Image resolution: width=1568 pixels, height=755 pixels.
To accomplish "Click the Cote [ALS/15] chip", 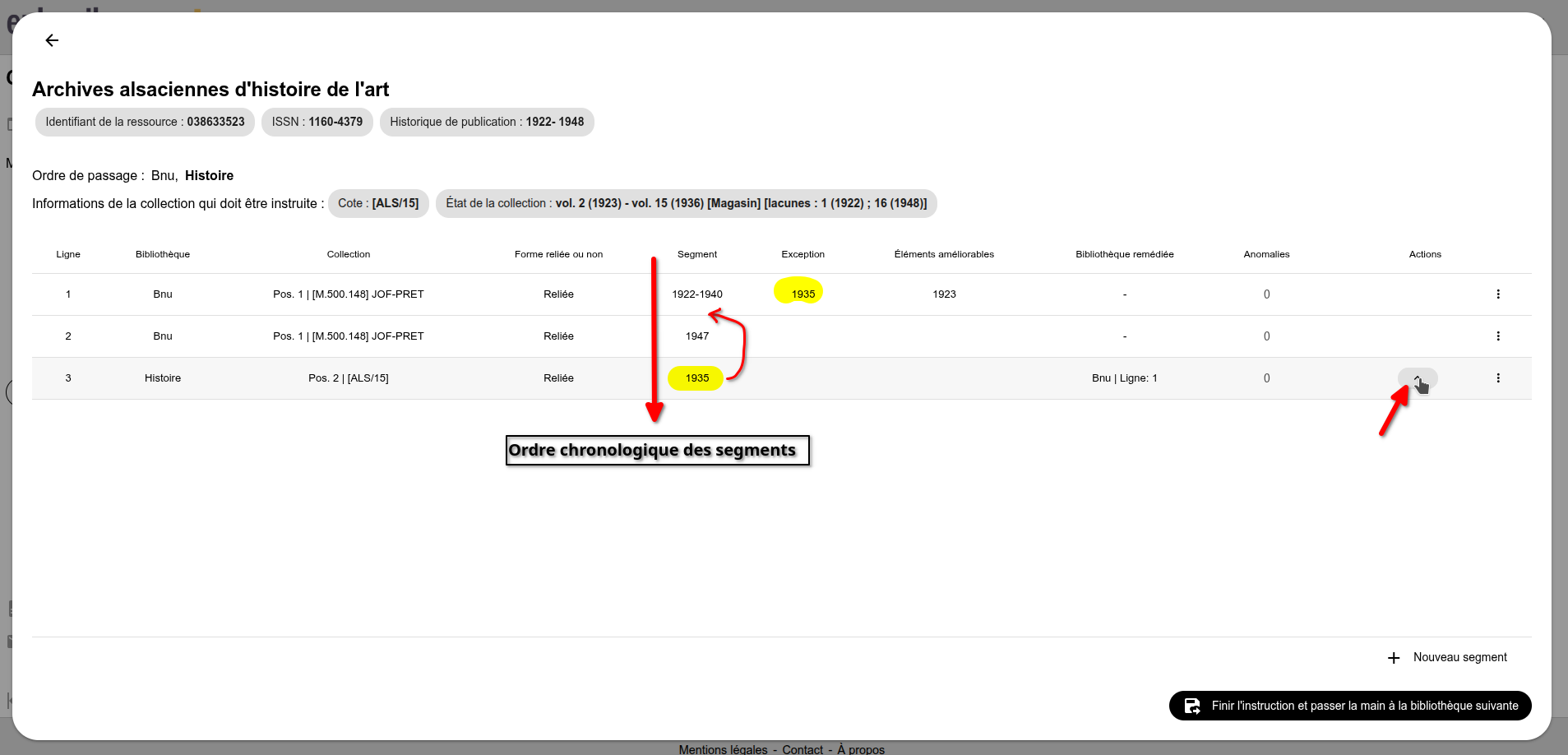I will pyautogui.click(x=378, y=203).
